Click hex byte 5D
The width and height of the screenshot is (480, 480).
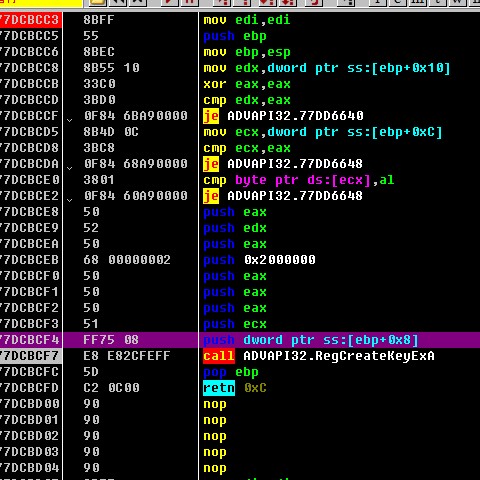point(91,372)
